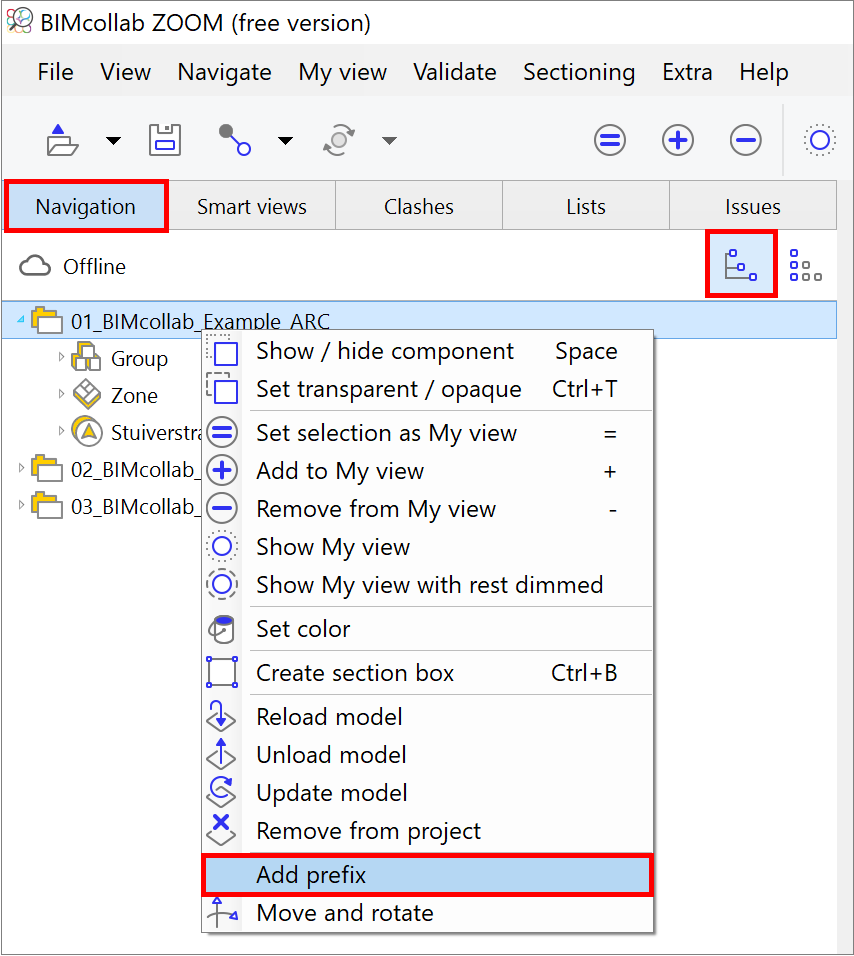Click the save toolbar icon
Image resolution: width=854 pixels, height=956 pixels.
(x=165, y=140)
